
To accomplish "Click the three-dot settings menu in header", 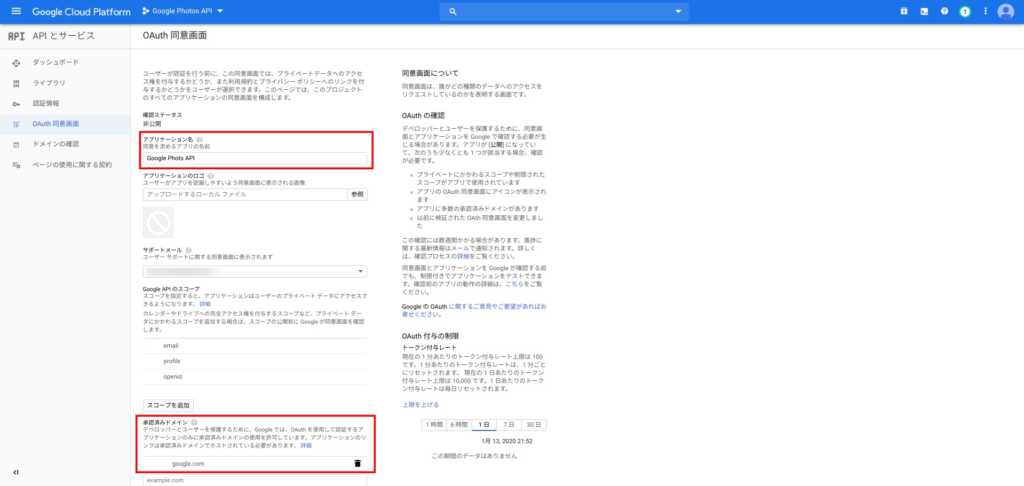I will point(985,11).
